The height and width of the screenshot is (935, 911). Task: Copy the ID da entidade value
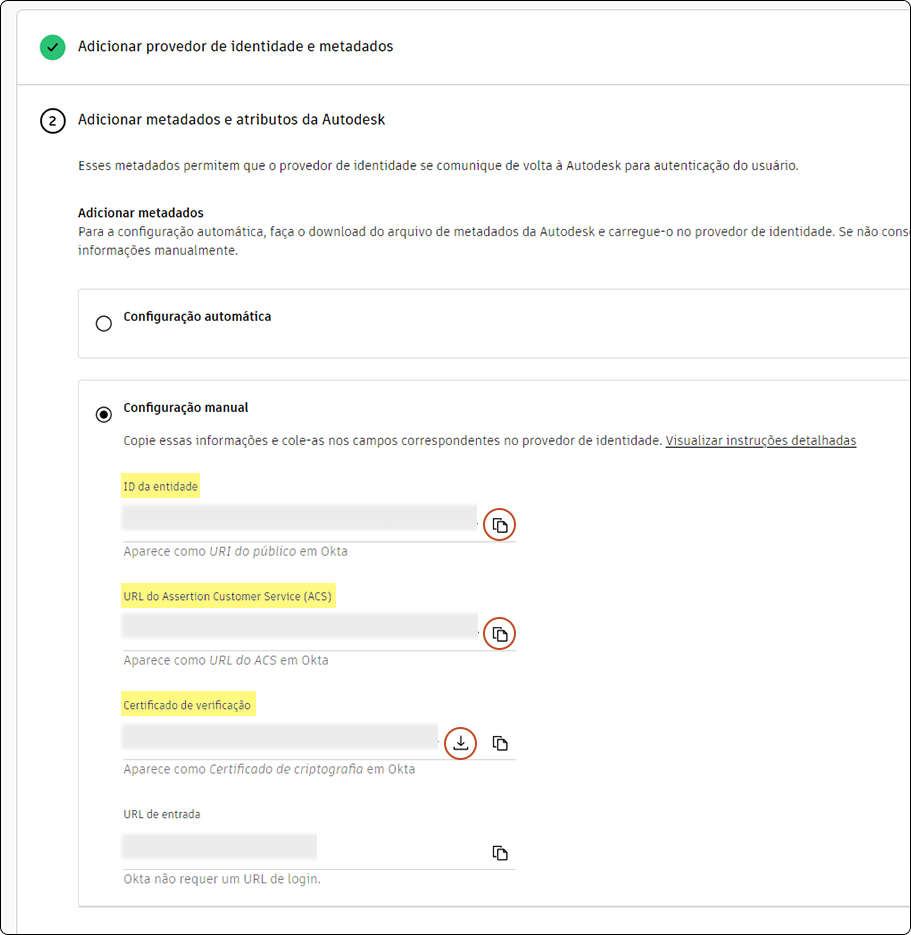click(x=499, y=524)
